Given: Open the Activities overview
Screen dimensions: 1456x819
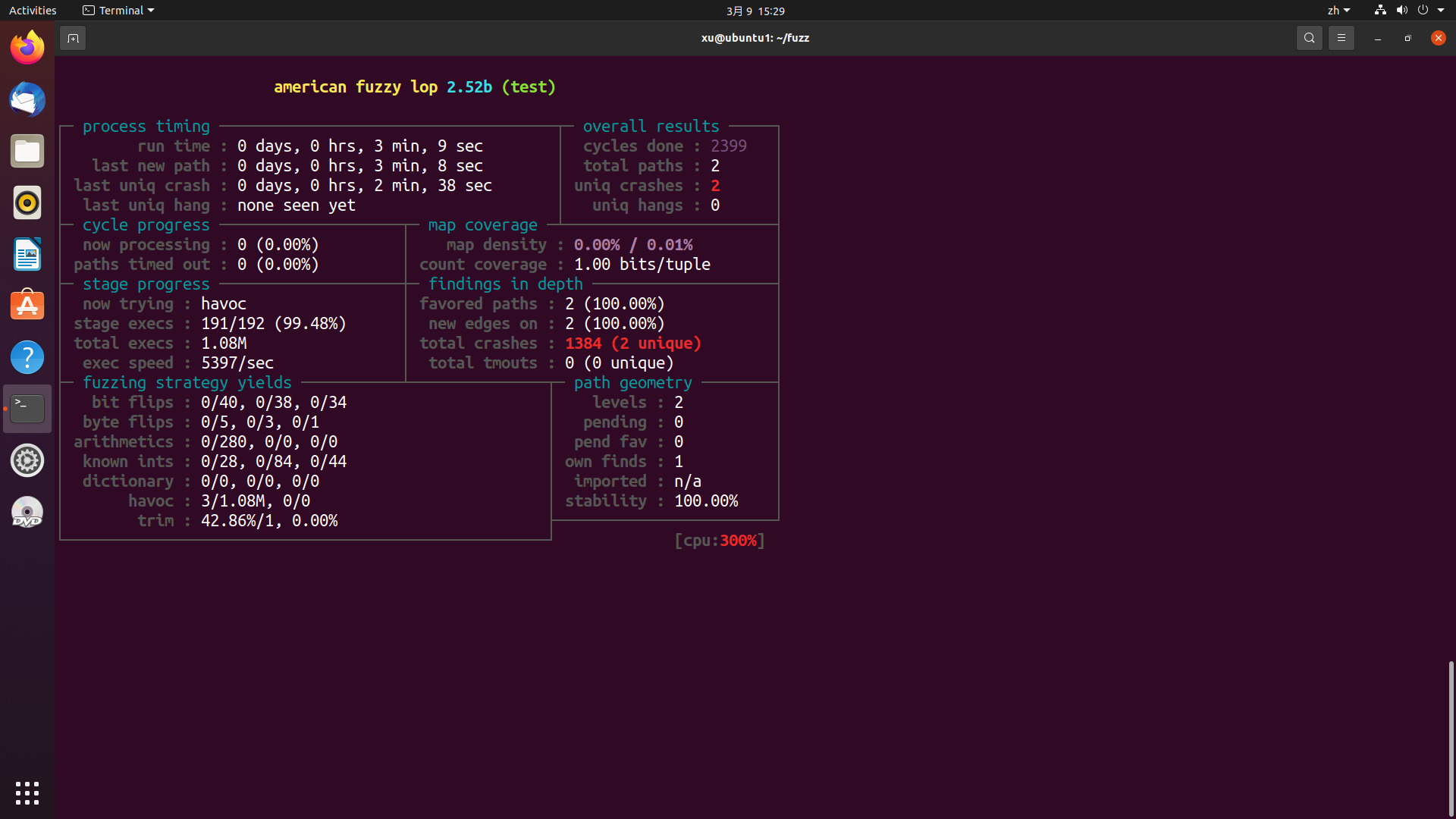Looking at the screenshot, I should [33, 11].
